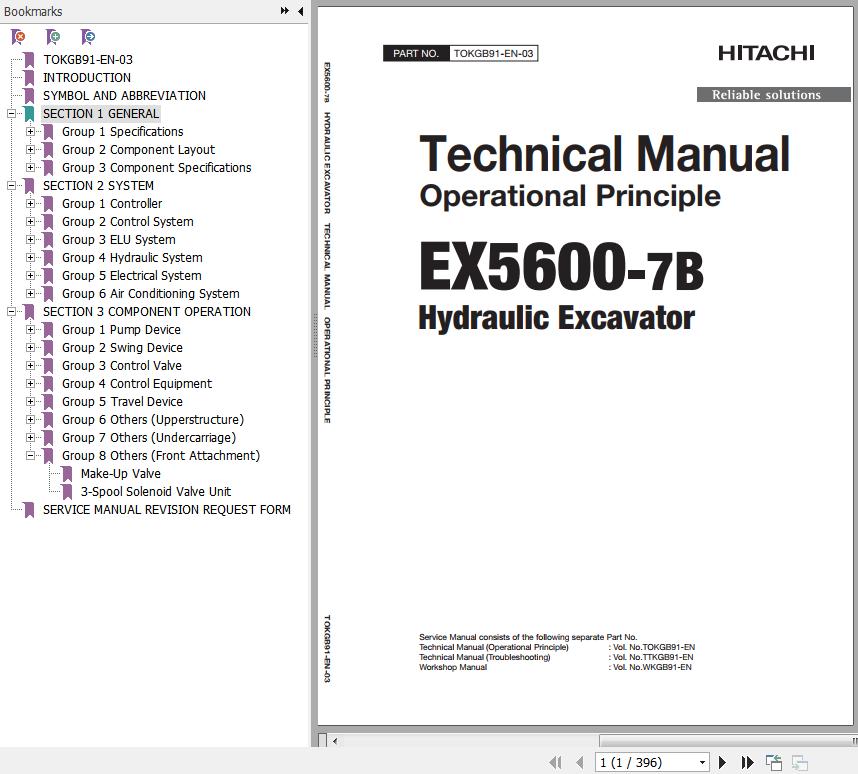This screenshot has height=774, width=858.
Task: Click the add new bookmark icon
Action: [53, 37]
